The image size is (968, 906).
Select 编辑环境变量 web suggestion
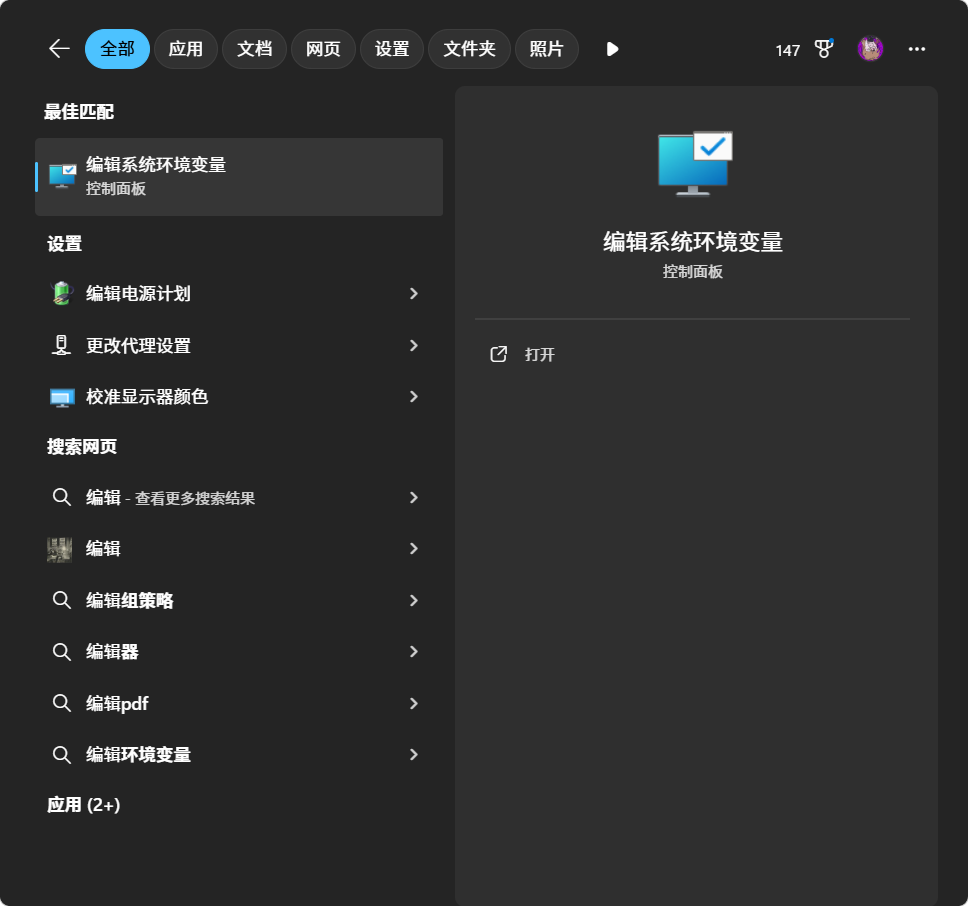239,755
